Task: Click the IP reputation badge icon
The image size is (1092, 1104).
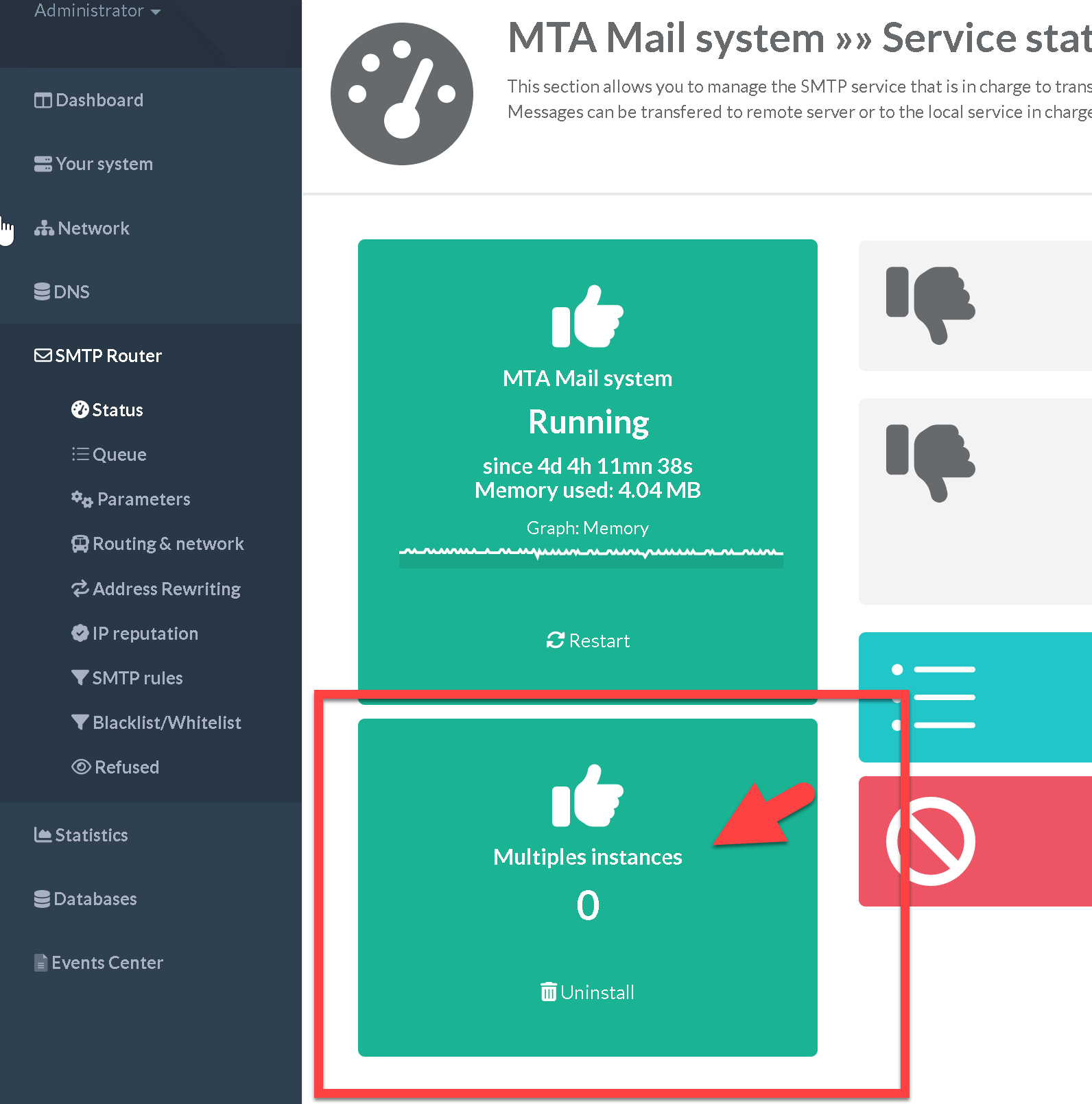Action: [80, 634]
